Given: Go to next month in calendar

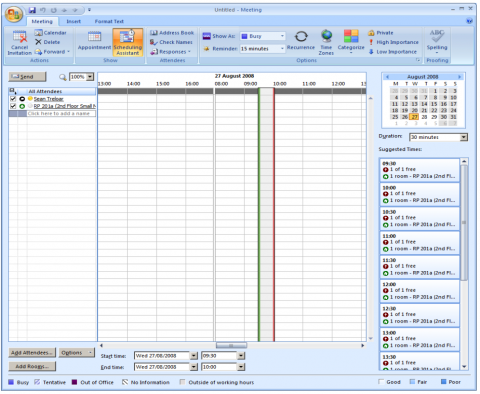Looking at the screenshot, I should 459,77.
